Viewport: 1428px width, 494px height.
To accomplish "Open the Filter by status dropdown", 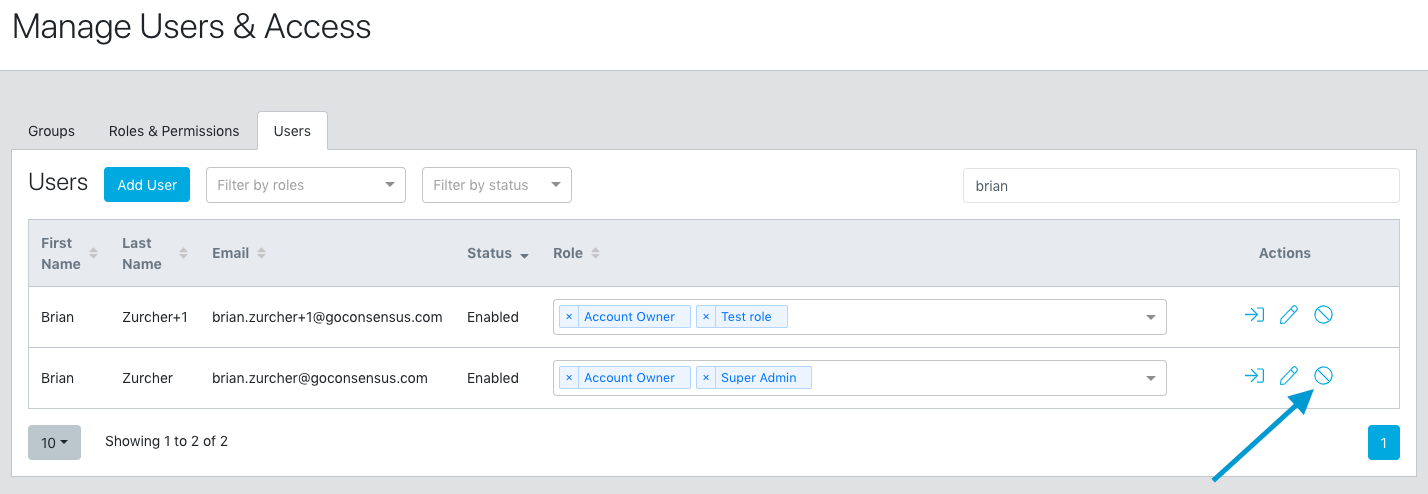I will pos(496,185).
